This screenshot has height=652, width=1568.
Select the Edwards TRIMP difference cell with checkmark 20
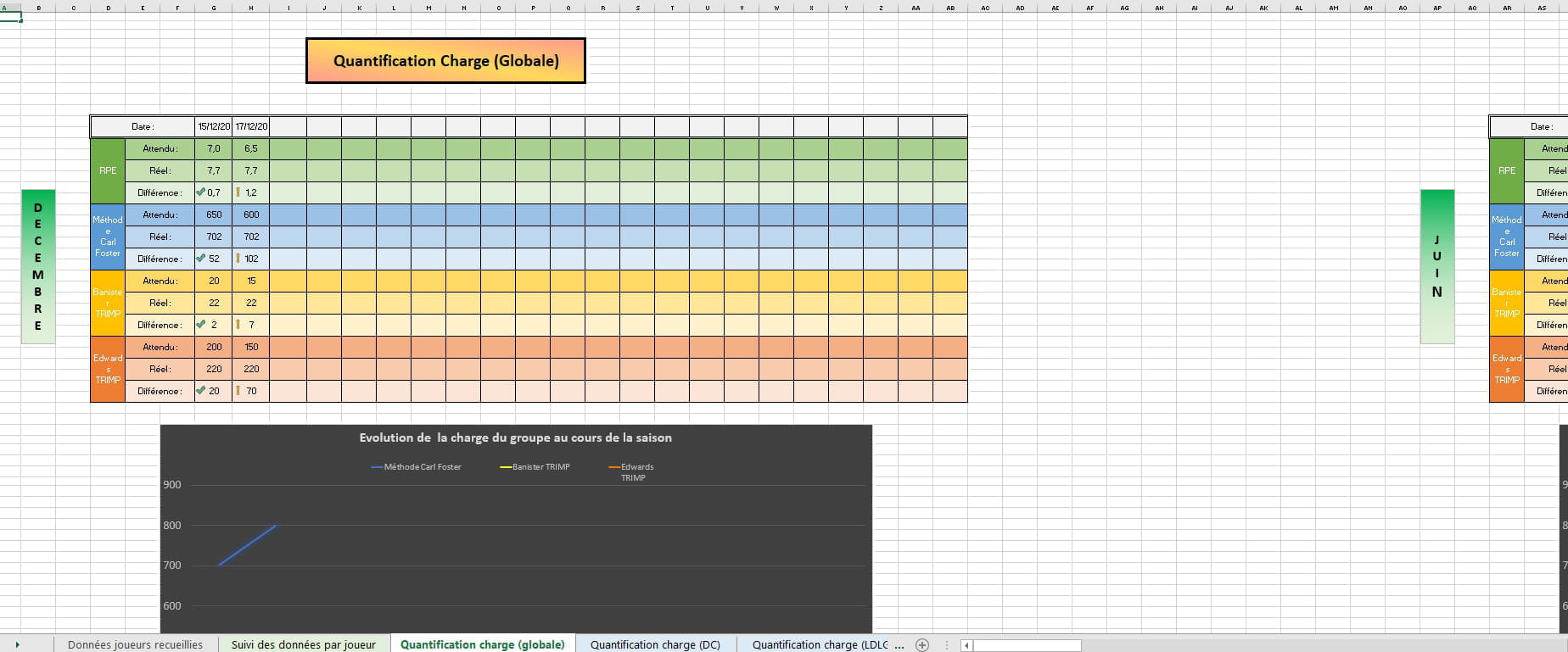[213, 391]
